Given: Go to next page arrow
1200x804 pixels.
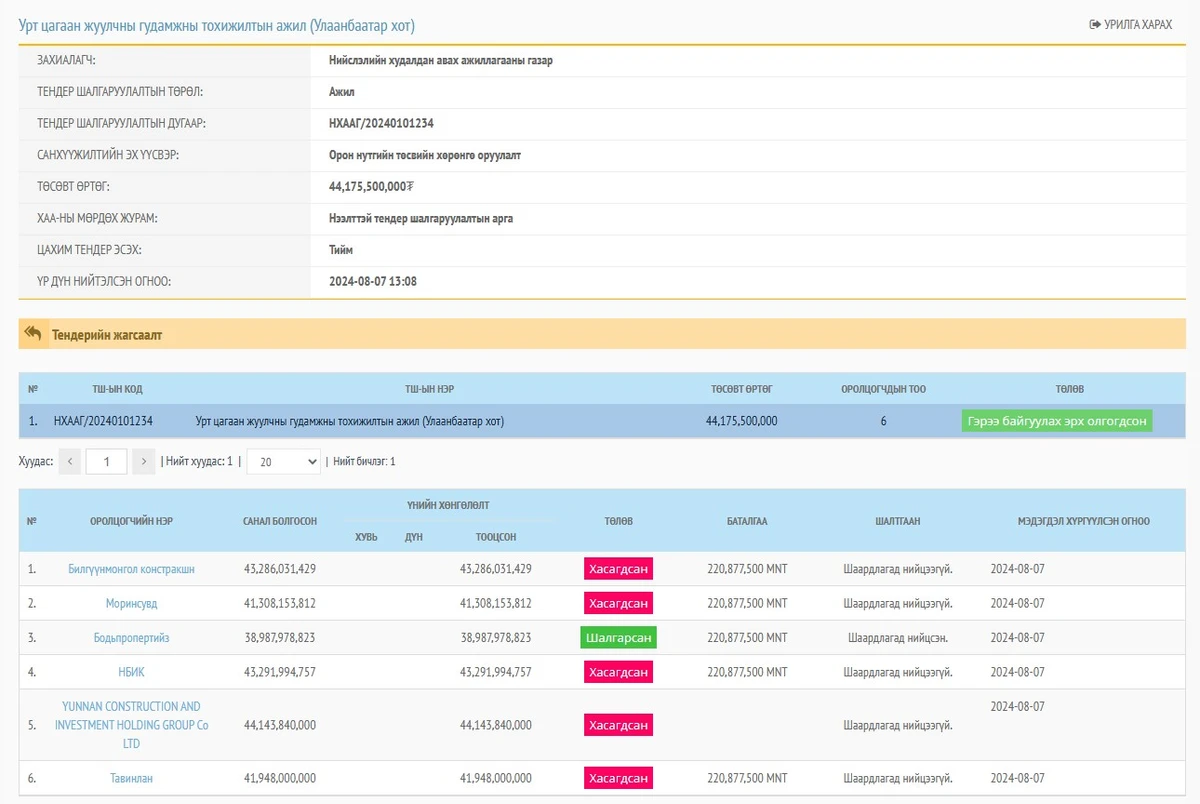Looking at the screenshot, I should pos(144,461).
